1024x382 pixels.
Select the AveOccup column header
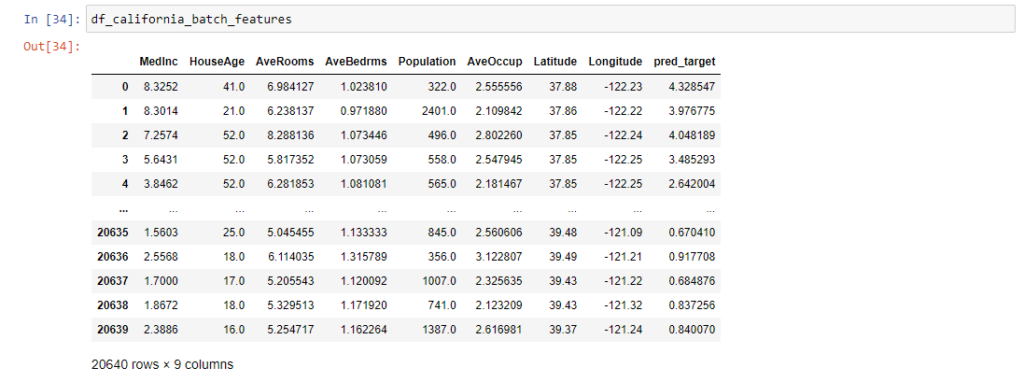click(x=495, y=61)
